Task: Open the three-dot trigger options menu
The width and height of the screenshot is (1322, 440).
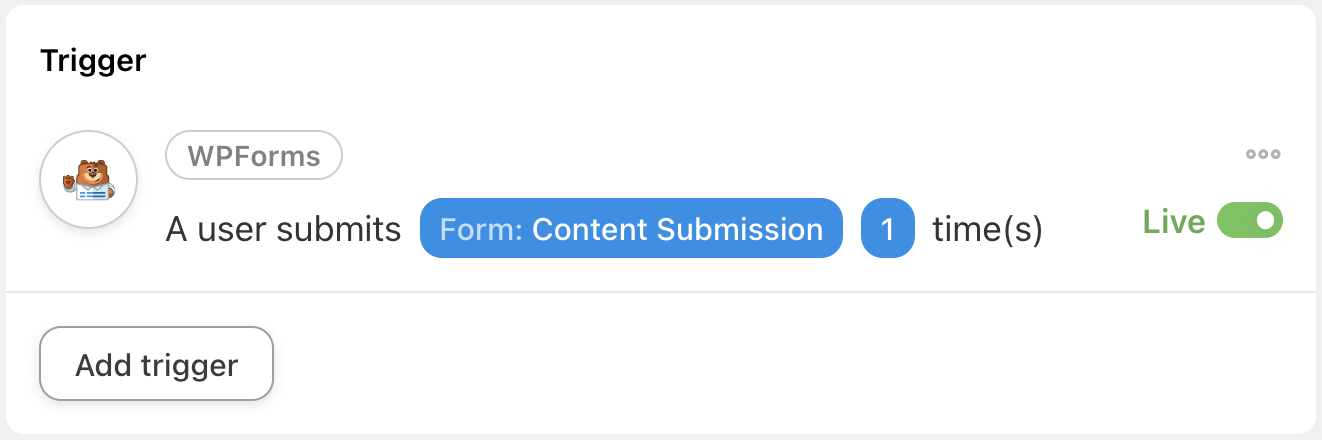Action: (1263, 155)
